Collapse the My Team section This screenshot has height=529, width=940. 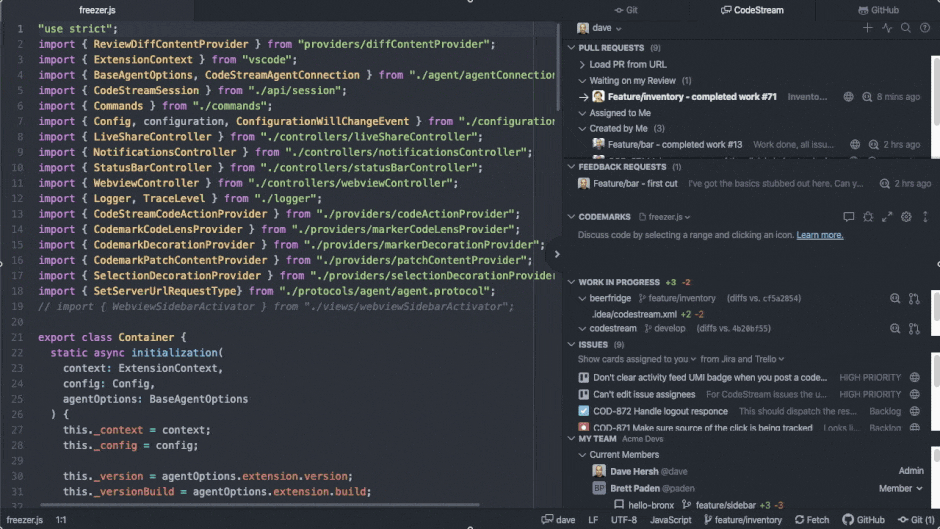(571, 439)
